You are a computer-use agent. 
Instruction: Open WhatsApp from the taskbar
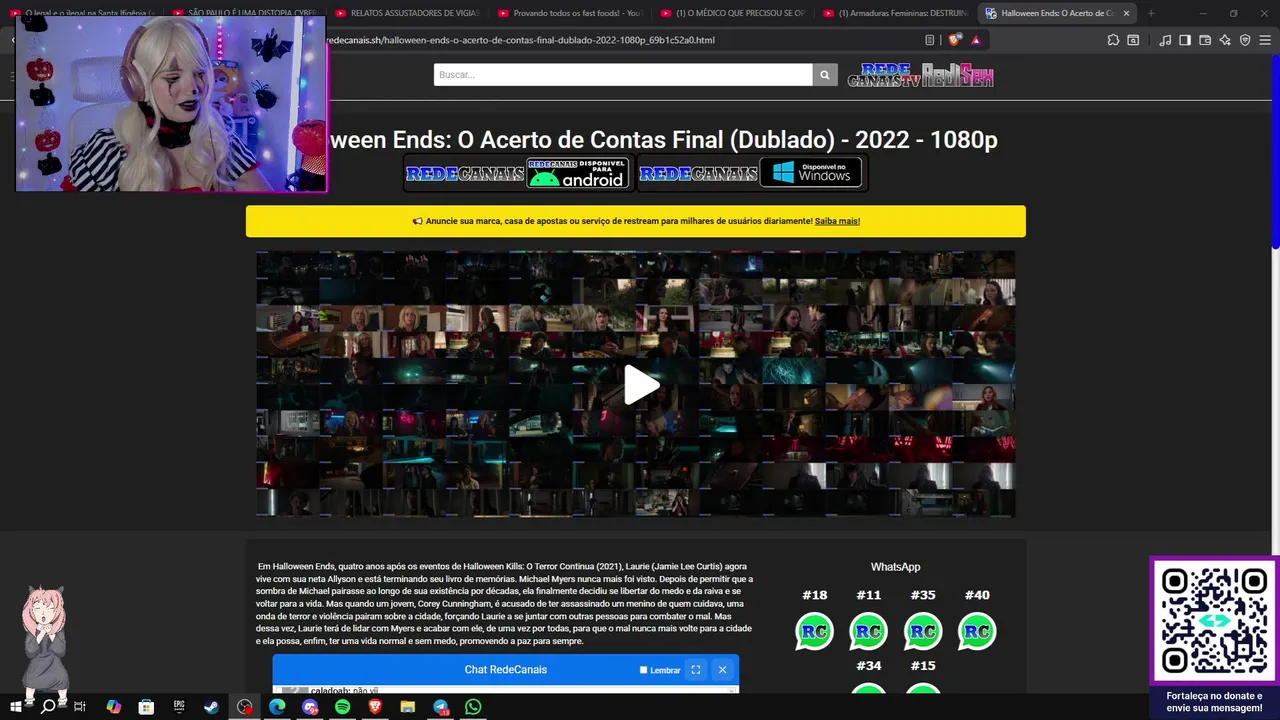(473, 707)
